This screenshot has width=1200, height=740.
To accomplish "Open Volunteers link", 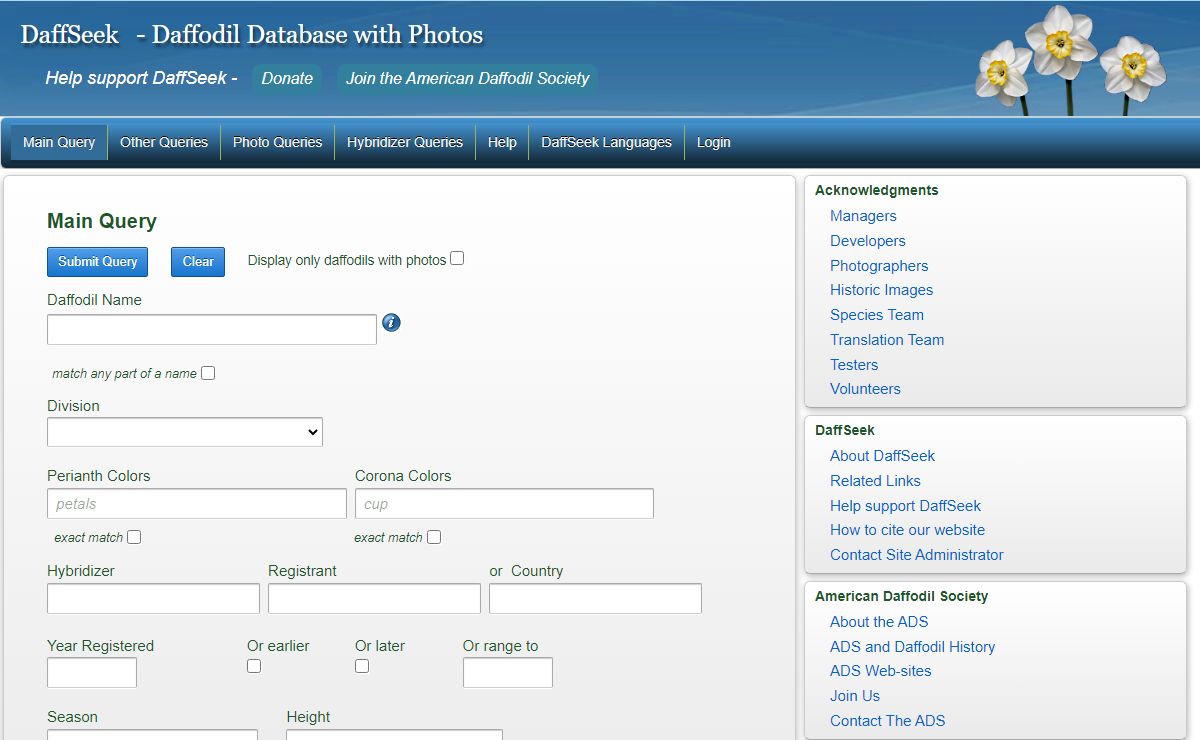I will pos(865,389).
